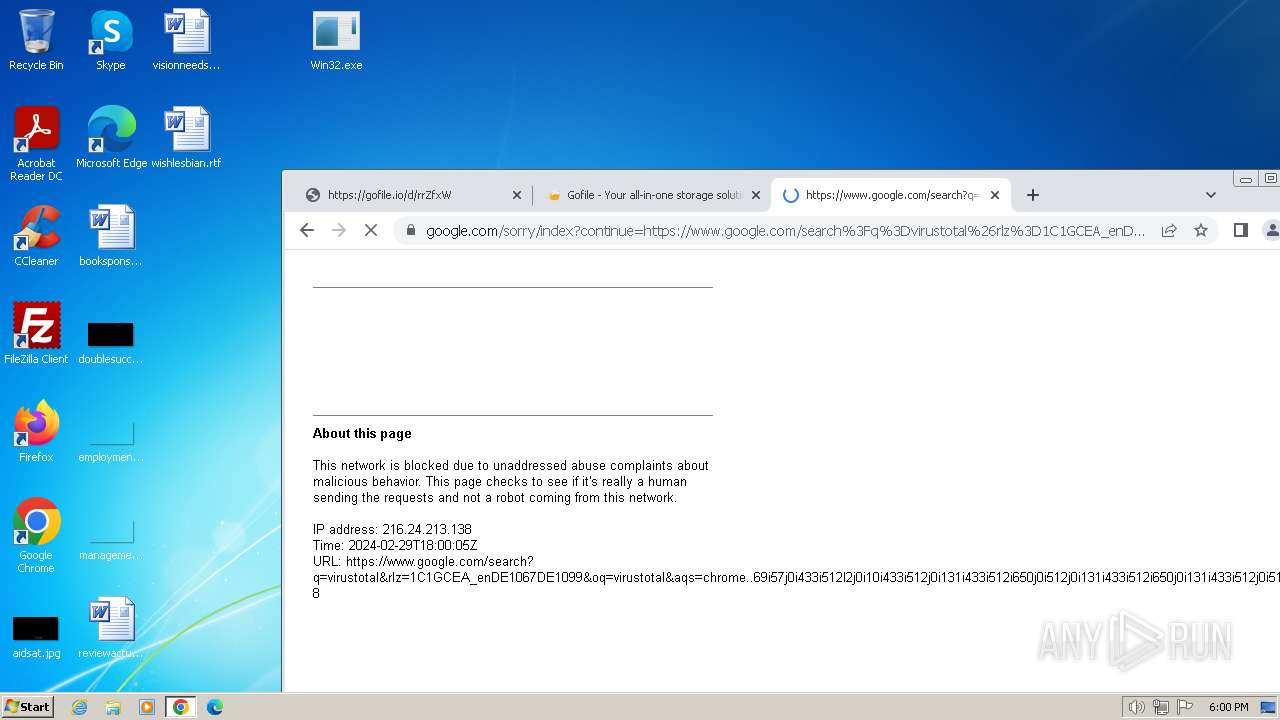Select the doublesucc desktop file
The height and width of the screenshot is (720, 1280).
110,342
